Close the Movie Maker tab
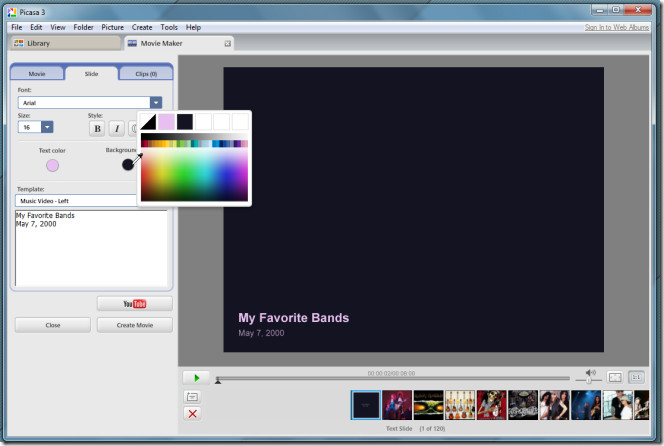 (x=227, y=44)
